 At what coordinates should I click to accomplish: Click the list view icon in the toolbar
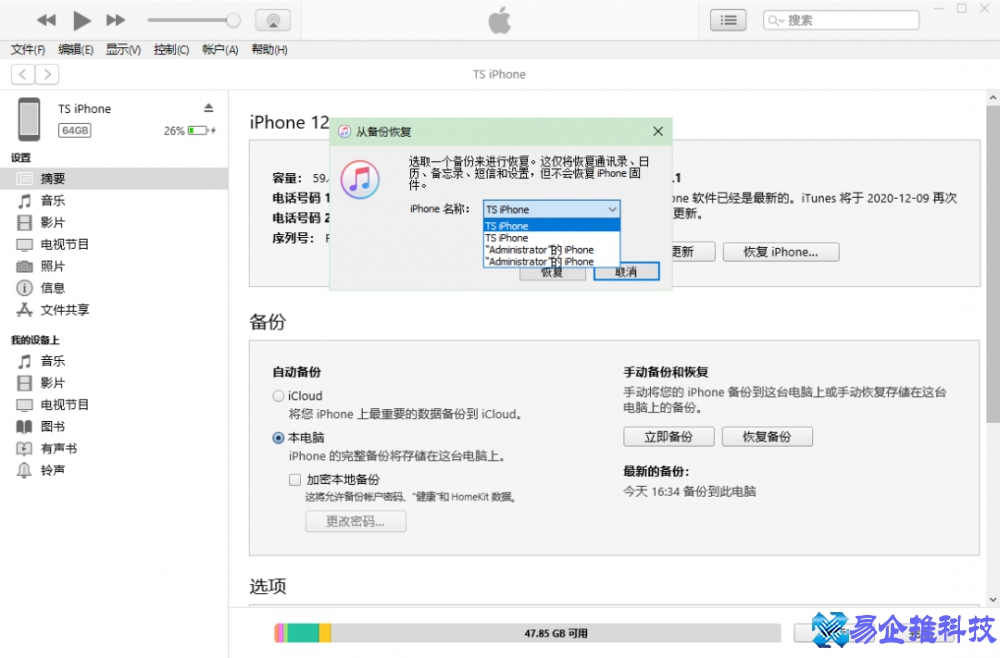[x=728, y=19]
